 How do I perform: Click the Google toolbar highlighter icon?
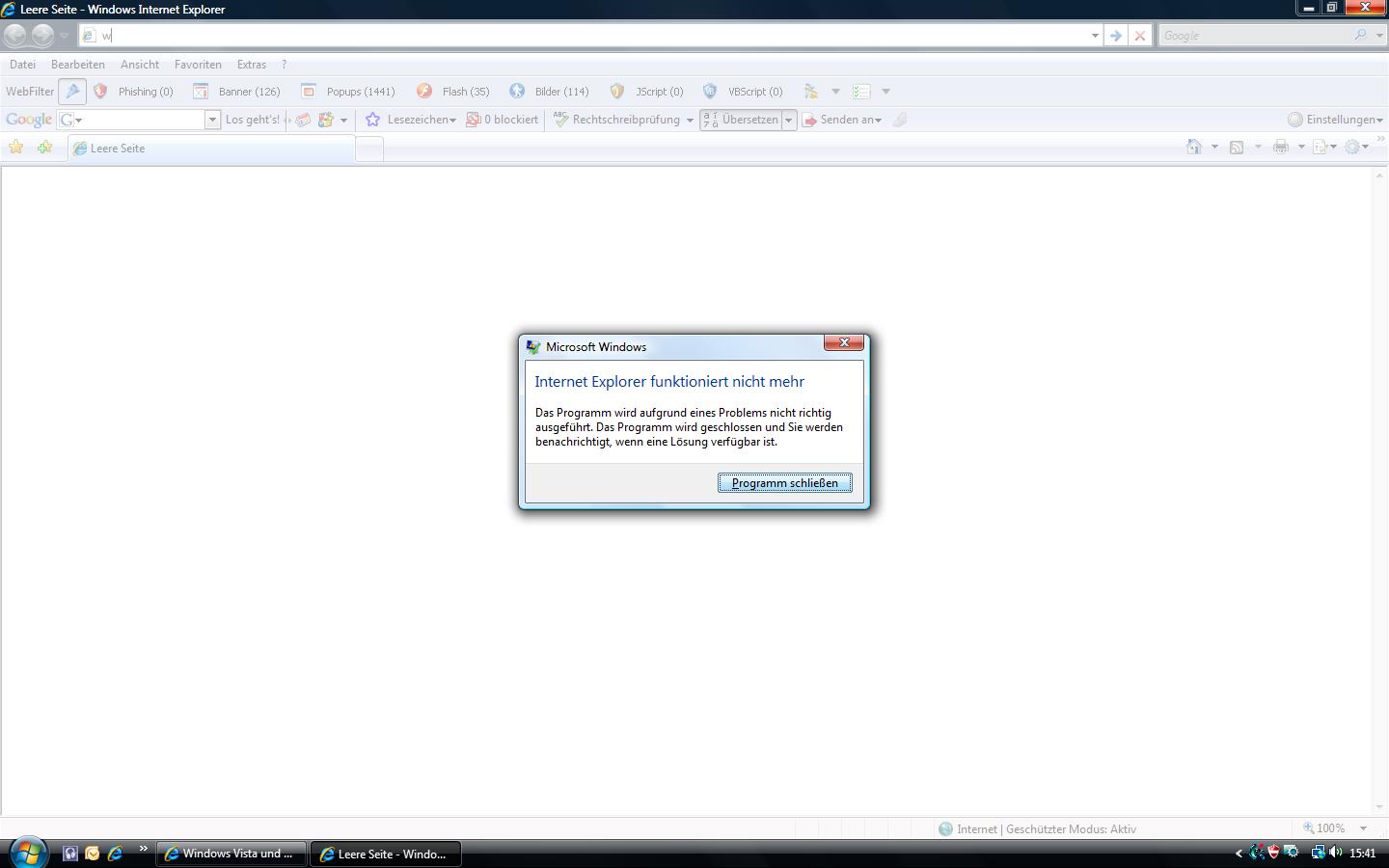pos(899,120)
